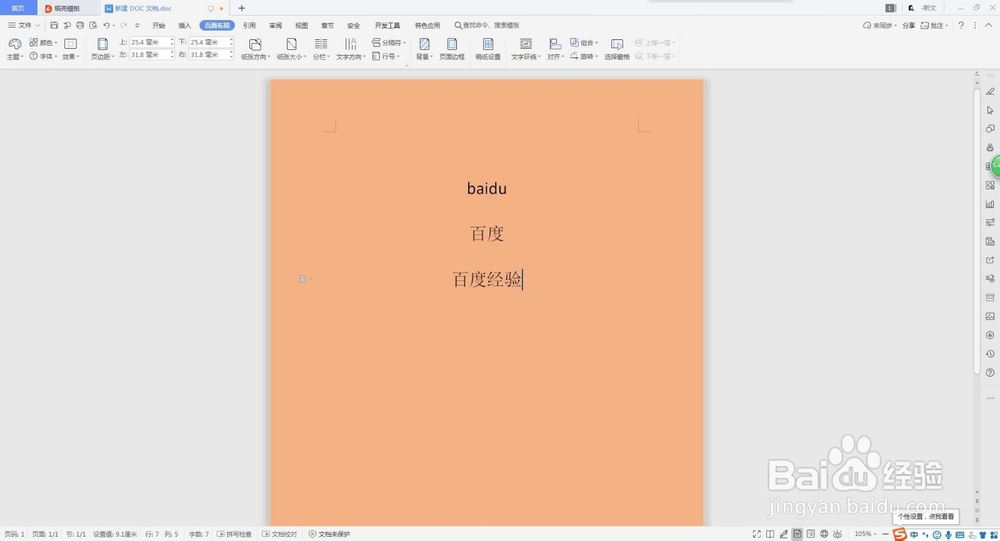1000x541 pixels.
Task: Click the Print Preview magnifier icon
Action: pos(93,26)
